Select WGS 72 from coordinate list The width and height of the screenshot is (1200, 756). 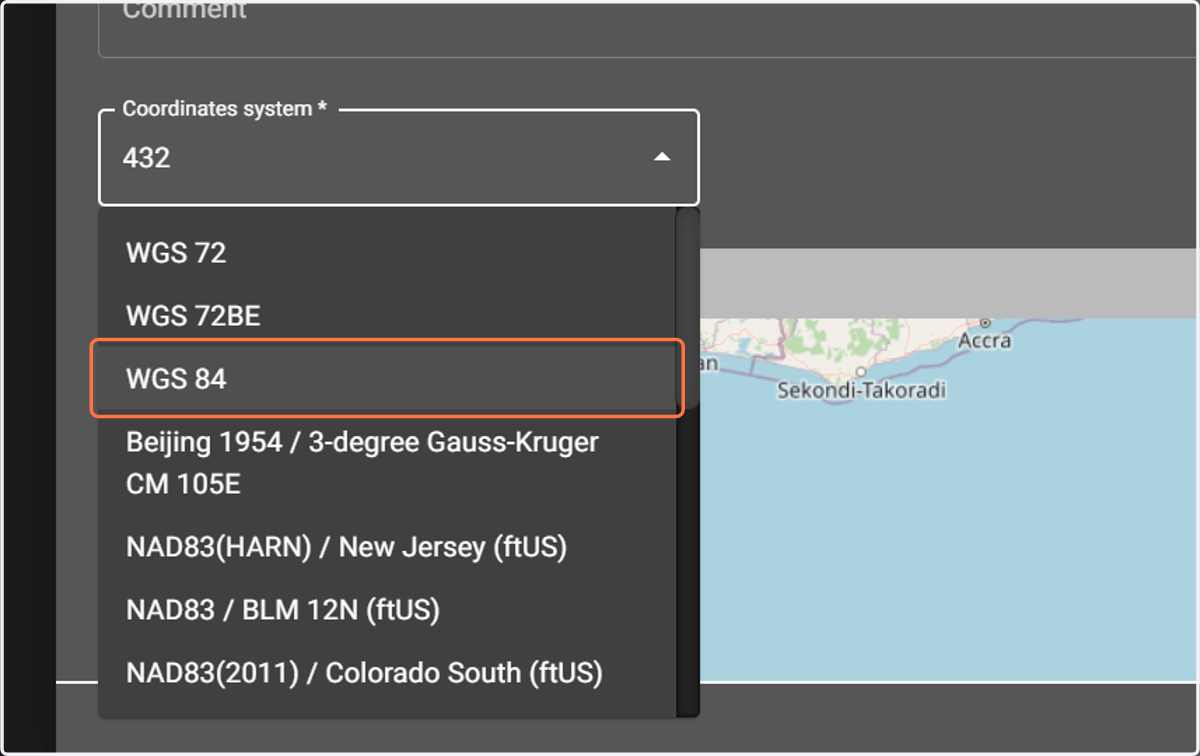387,253
